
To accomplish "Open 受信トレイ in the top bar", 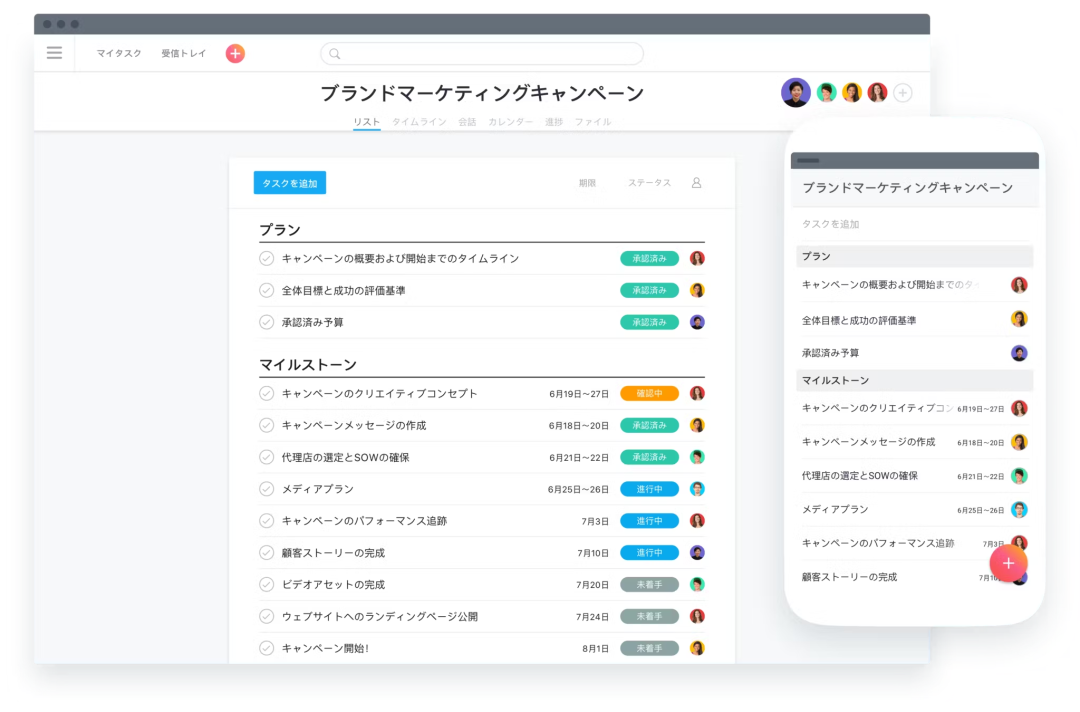I will (183, 53).
